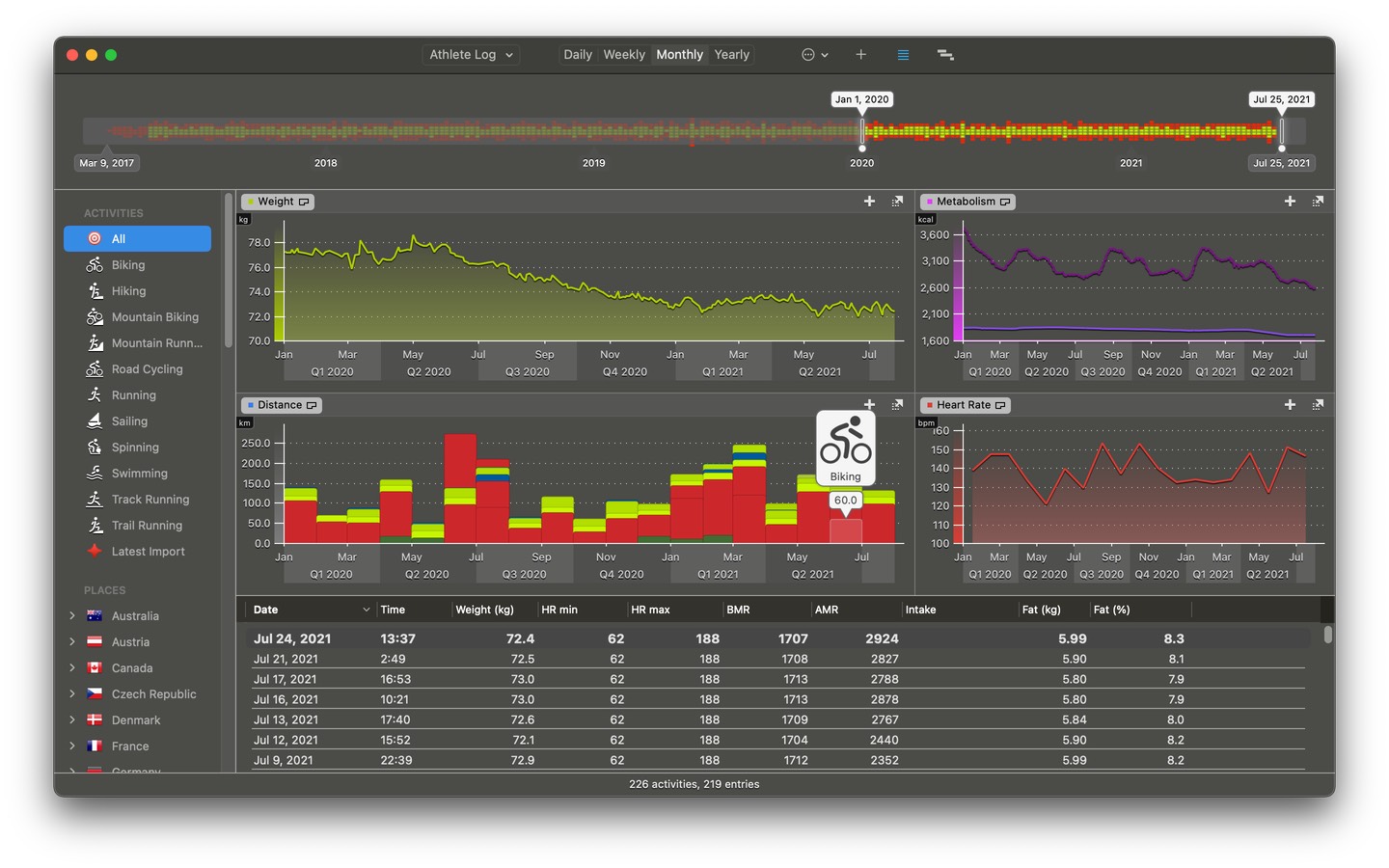
Task: Expand the Weight chart to full size
Action: [x=897, y=202]
